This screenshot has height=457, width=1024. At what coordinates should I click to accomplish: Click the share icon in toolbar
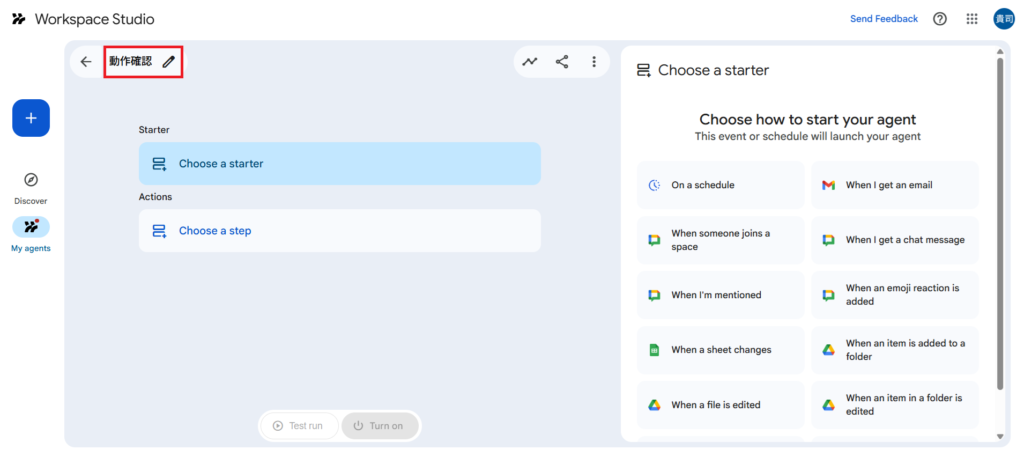pyautogui.click(x=562, y=62)
